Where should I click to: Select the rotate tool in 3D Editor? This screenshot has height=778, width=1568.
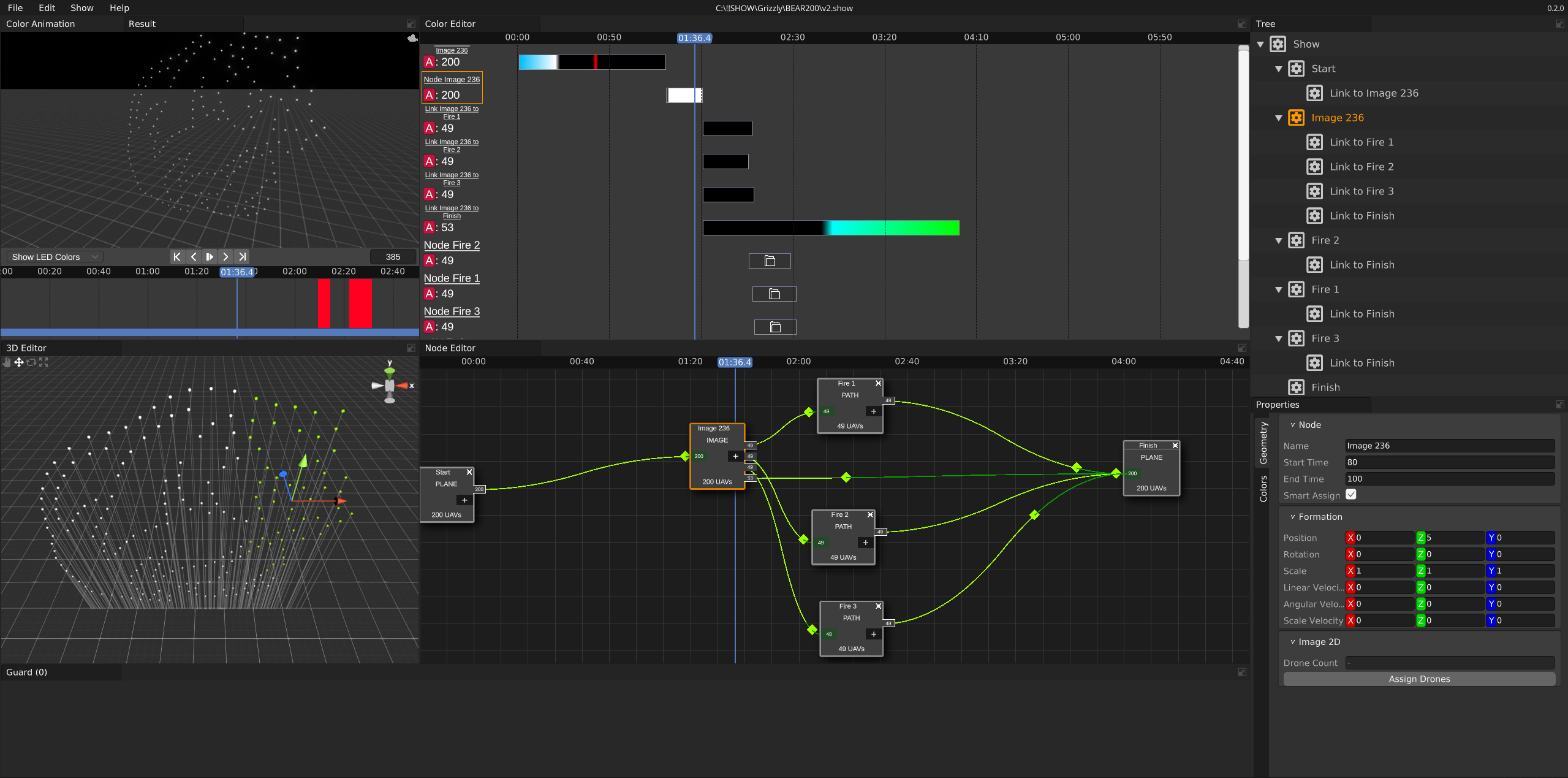(31, 362)
